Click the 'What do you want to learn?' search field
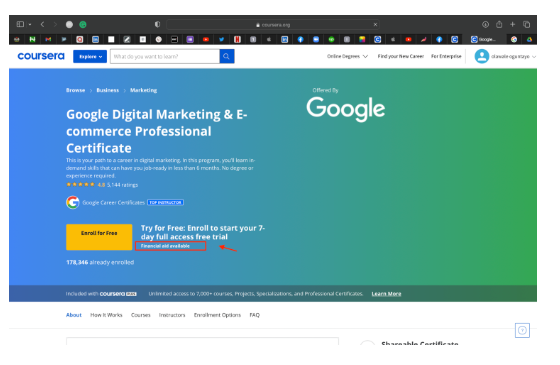 coord(165,56)
